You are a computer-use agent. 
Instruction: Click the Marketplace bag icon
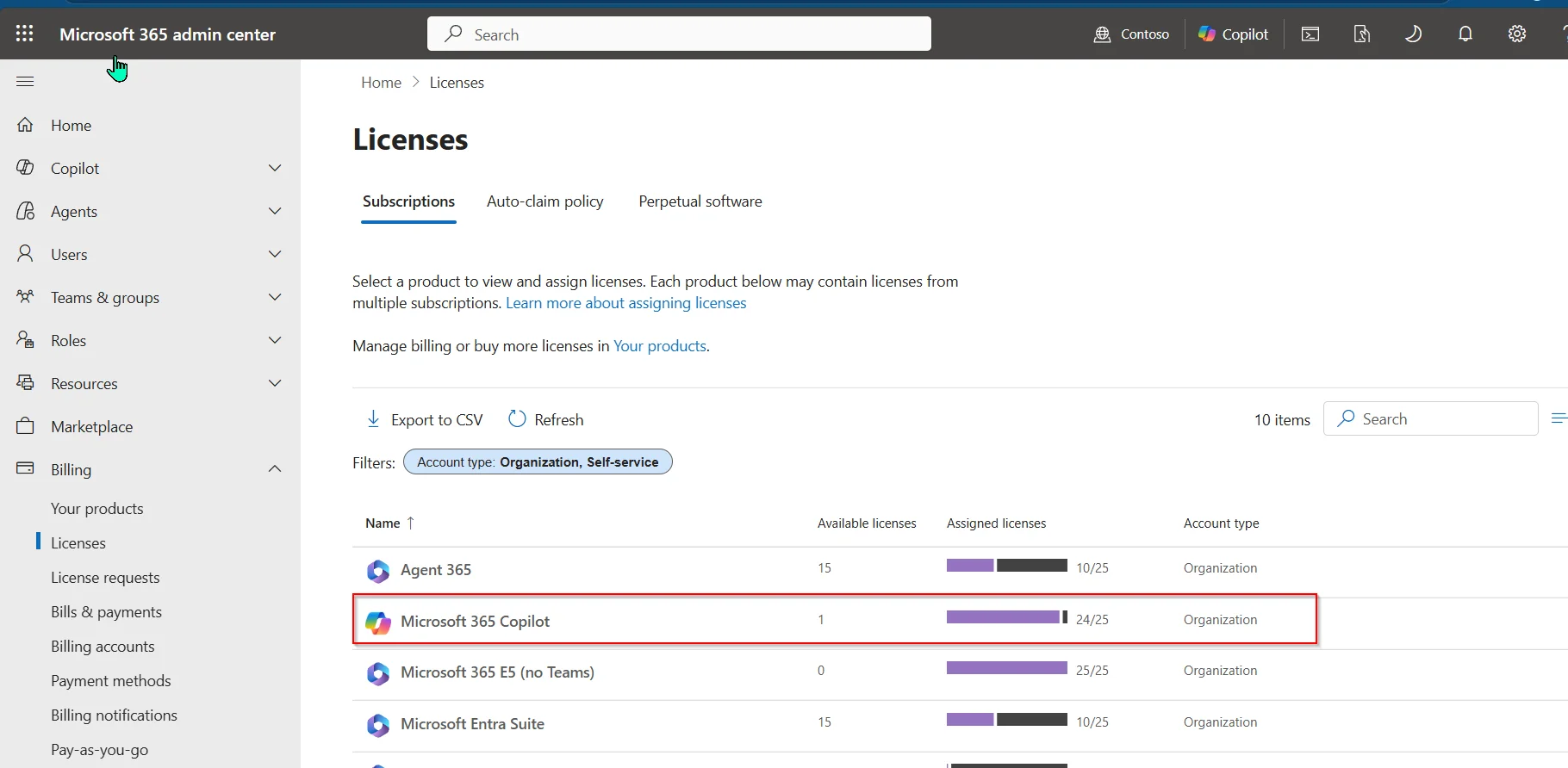pyautogui.click(x=25, y=426)
